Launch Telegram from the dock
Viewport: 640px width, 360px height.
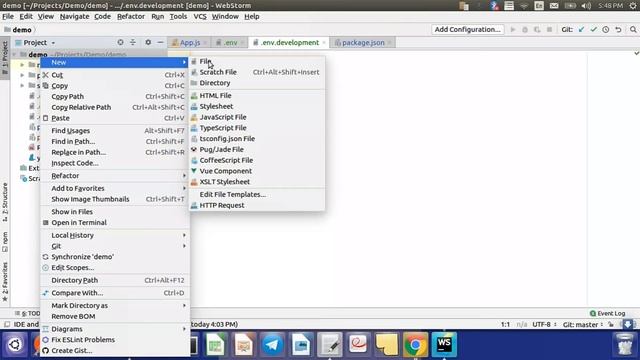tap(272, 345)
